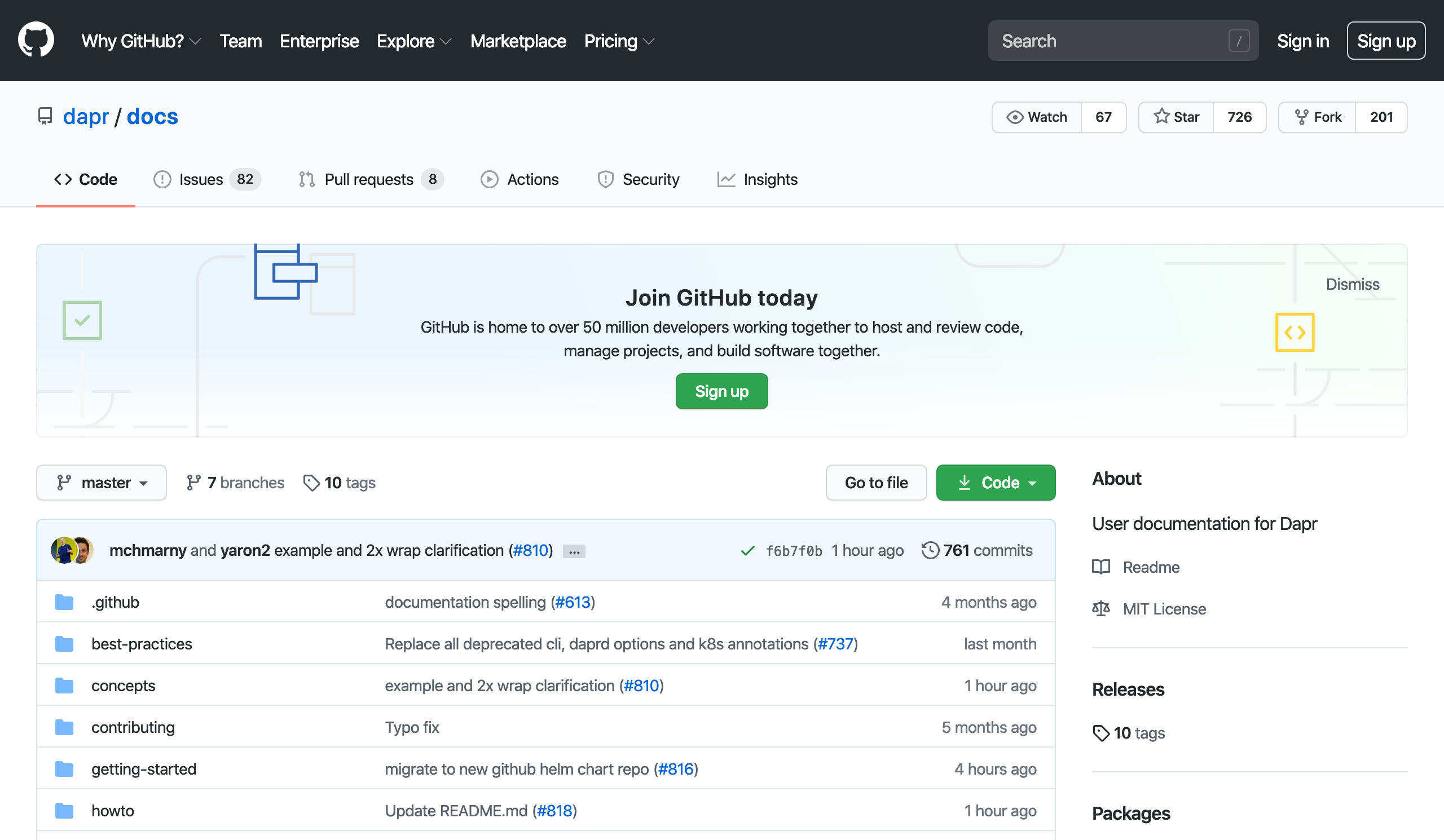Click the green Sign up banner button

(x=721, y=391)
